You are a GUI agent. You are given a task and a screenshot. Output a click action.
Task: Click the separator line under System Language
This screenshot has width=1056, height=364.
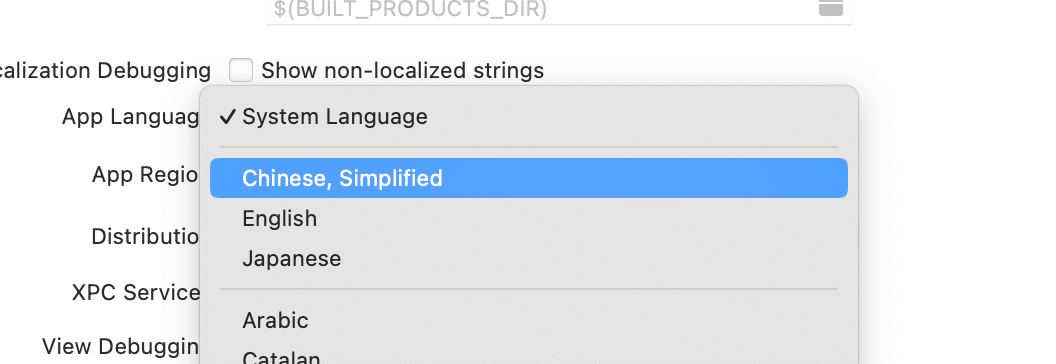point(529,147)
